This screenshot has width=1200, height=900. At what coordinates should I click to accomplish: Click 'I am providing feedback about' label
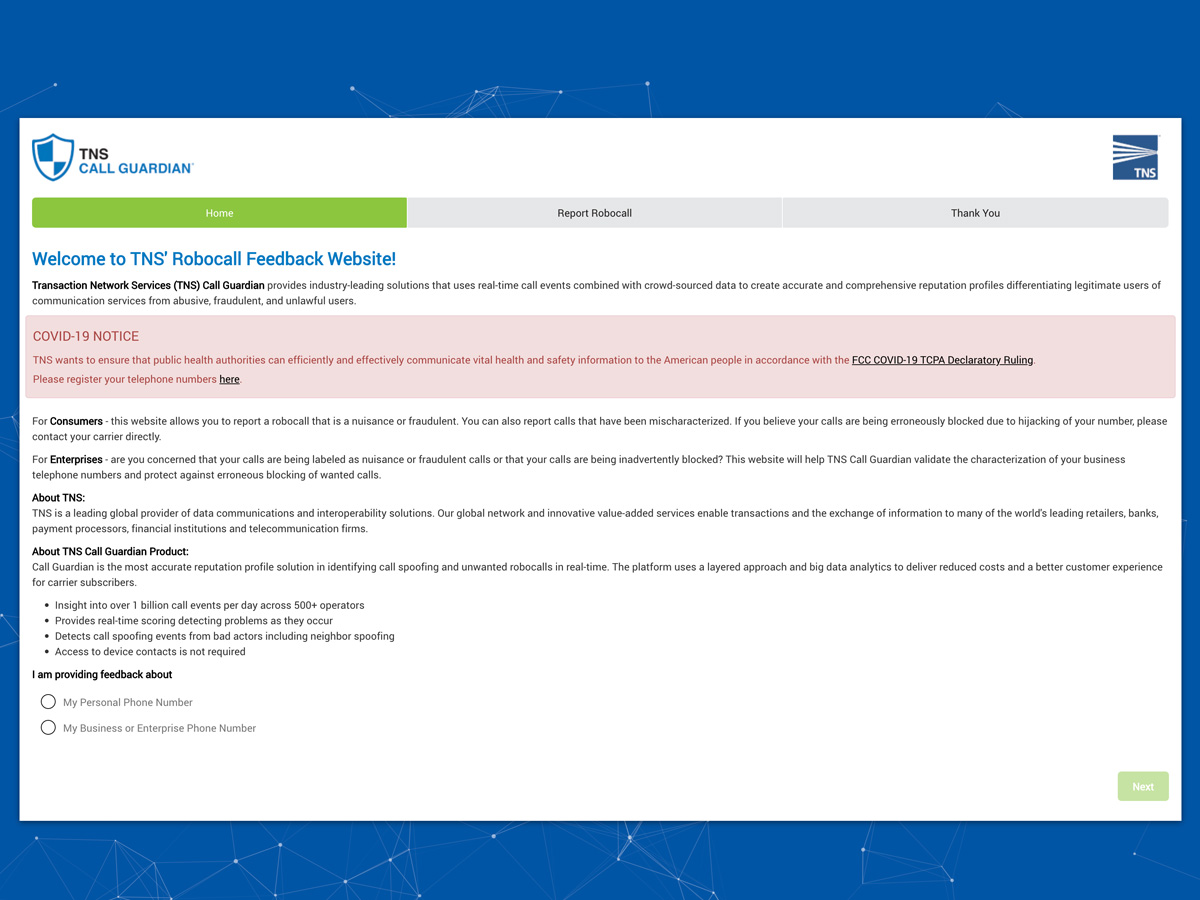click(102, 675)
